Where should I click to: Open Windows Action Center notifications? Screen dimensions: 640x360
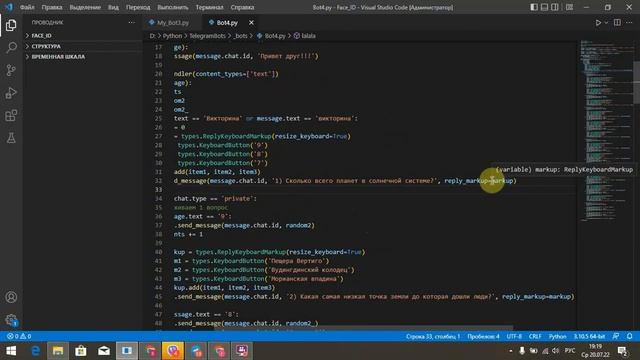pyautogui.click(x=623, y=351)
